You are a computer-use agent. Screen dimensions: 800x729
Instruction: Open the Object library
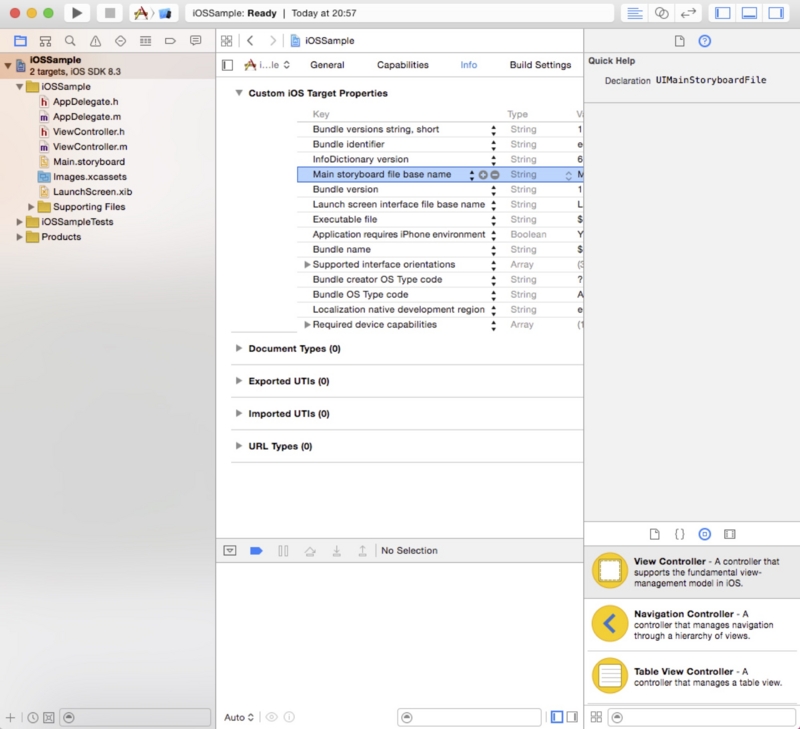coord(705,534)
